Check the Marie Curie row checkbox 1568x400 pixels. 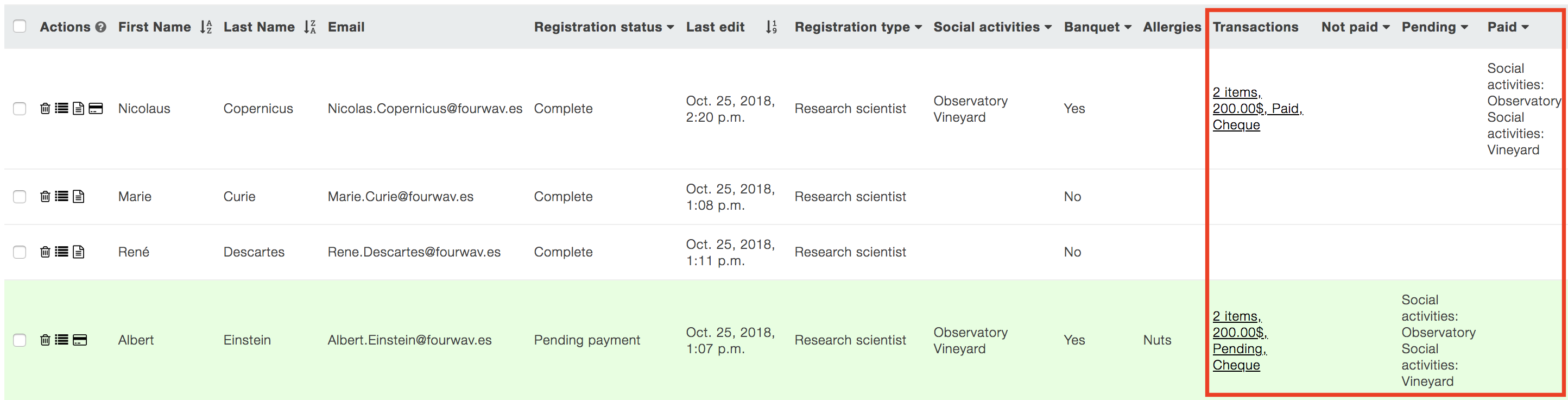click(x=20, y=196)
